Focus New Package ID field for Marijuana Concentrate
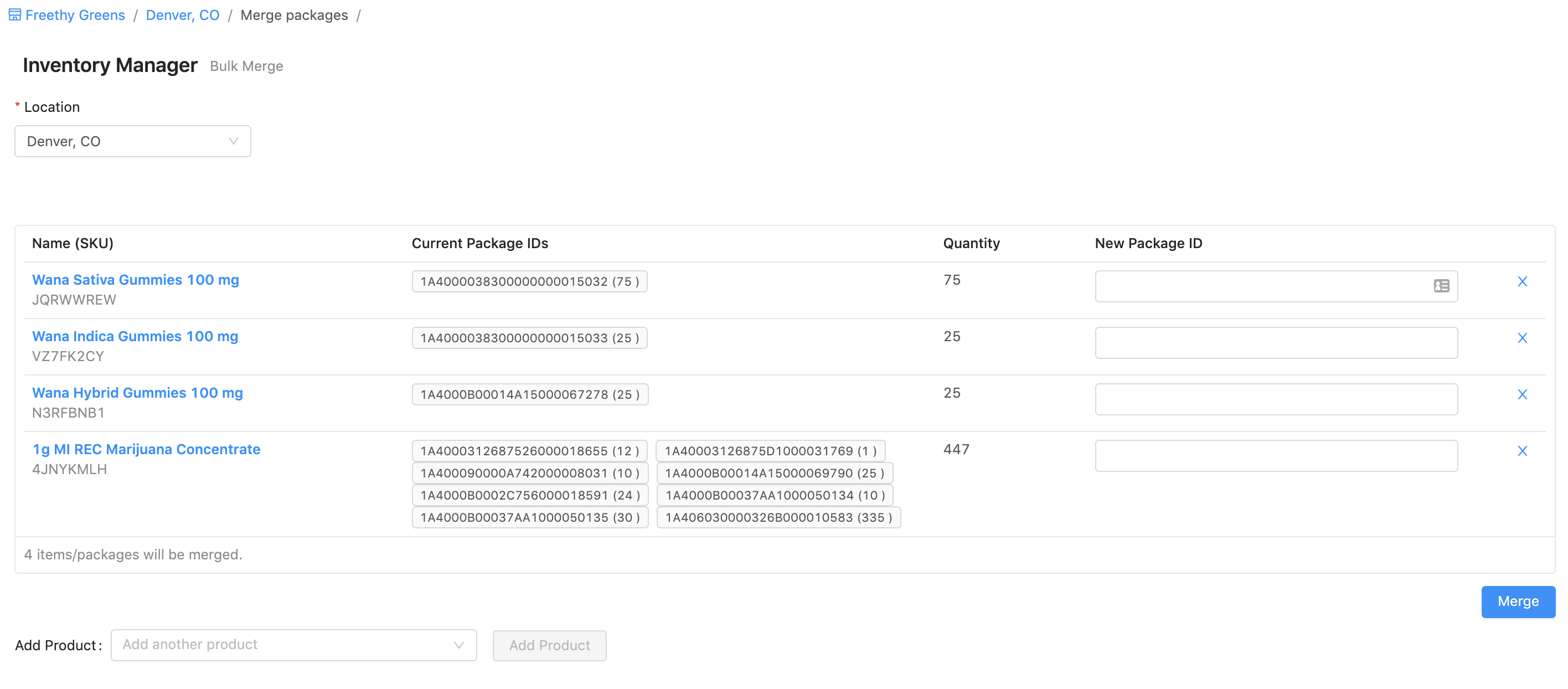Image resolution: width=1568 pixels, height=689 pixels. point(1275,456)
